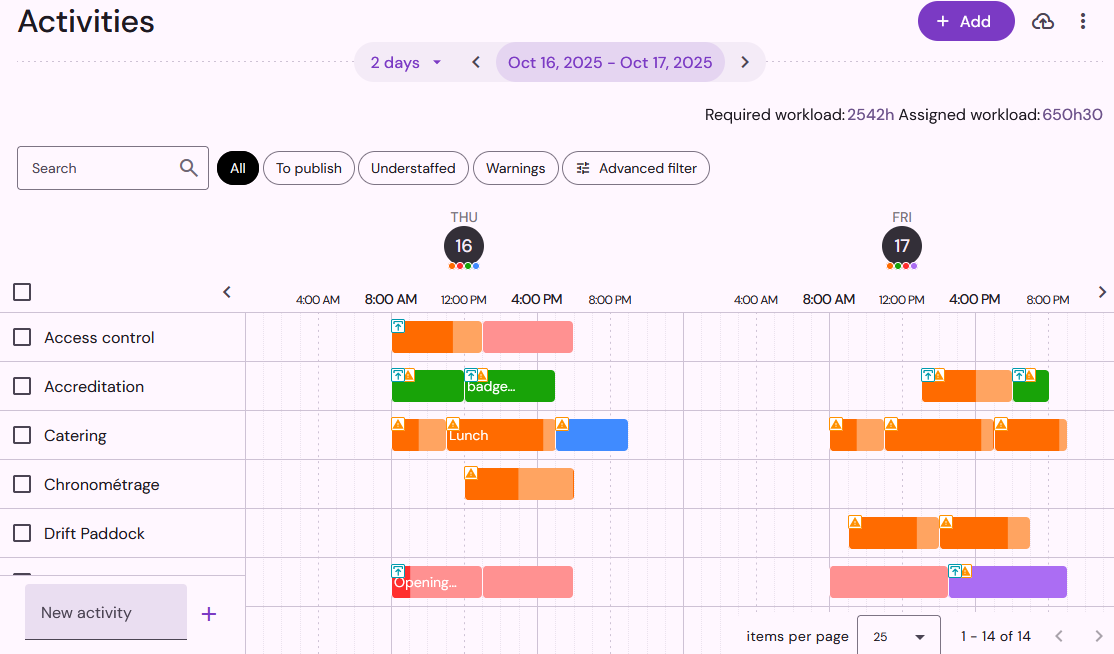
Task: Go to previous results page arrow
Action: click(x=1059, y=636)
